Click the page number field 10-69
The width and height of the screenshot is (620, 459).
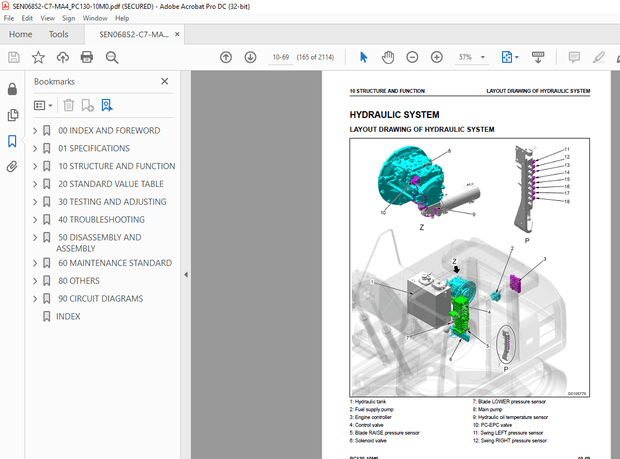point(280,57)
